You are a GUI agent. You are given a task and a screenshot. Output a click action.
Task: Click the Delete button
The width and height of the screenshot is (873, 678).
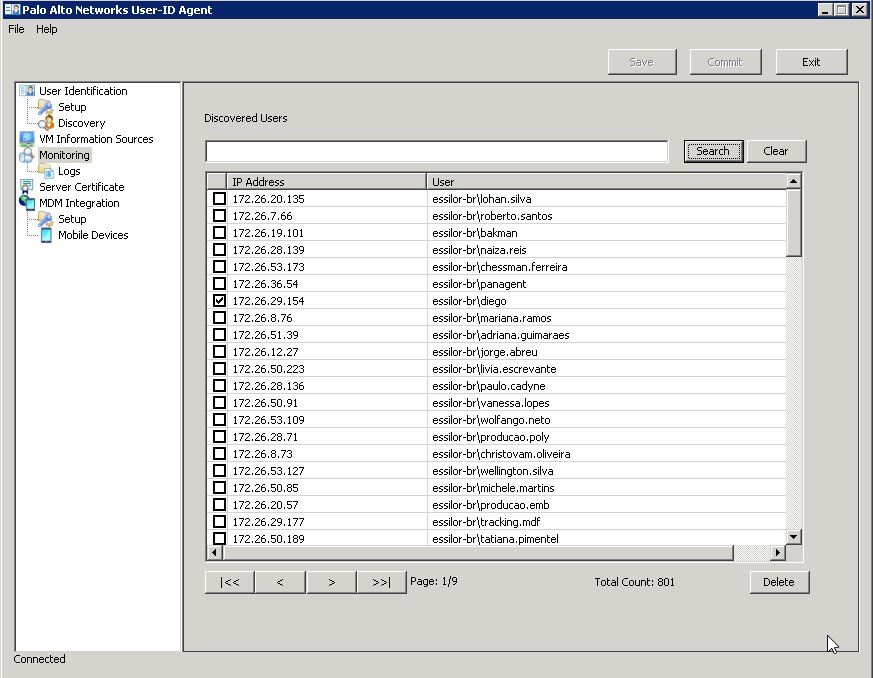[778, 582]
